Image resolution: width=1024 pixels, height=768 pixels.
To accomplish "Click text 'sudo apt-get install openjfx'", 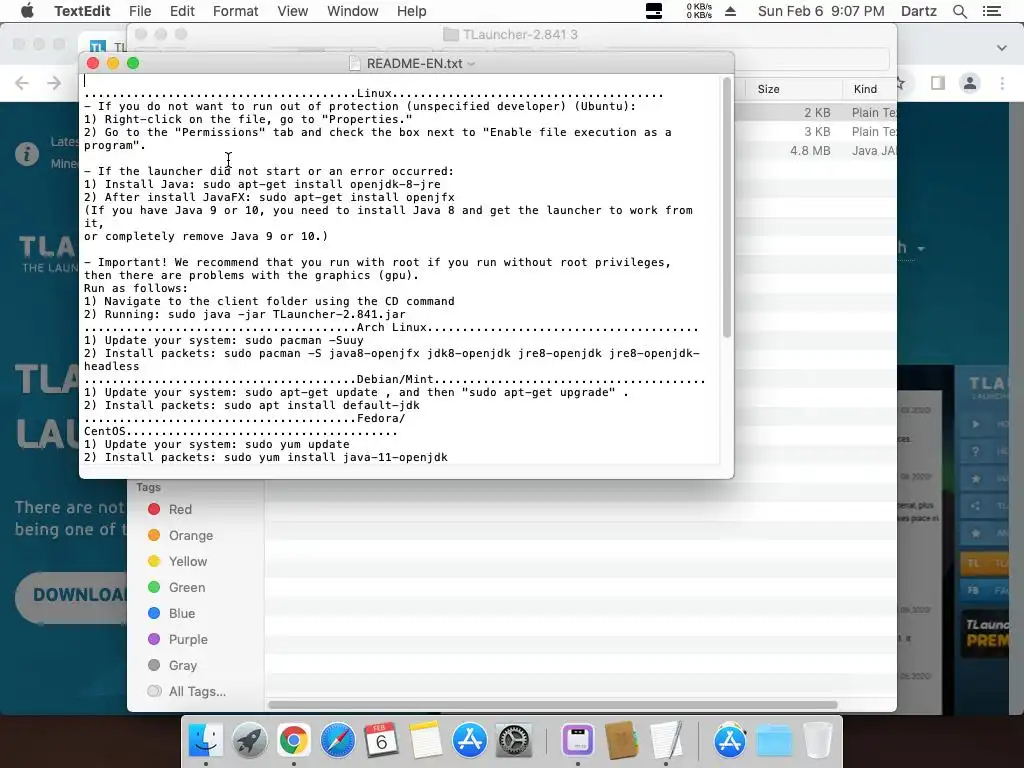I will click(357, 197).
